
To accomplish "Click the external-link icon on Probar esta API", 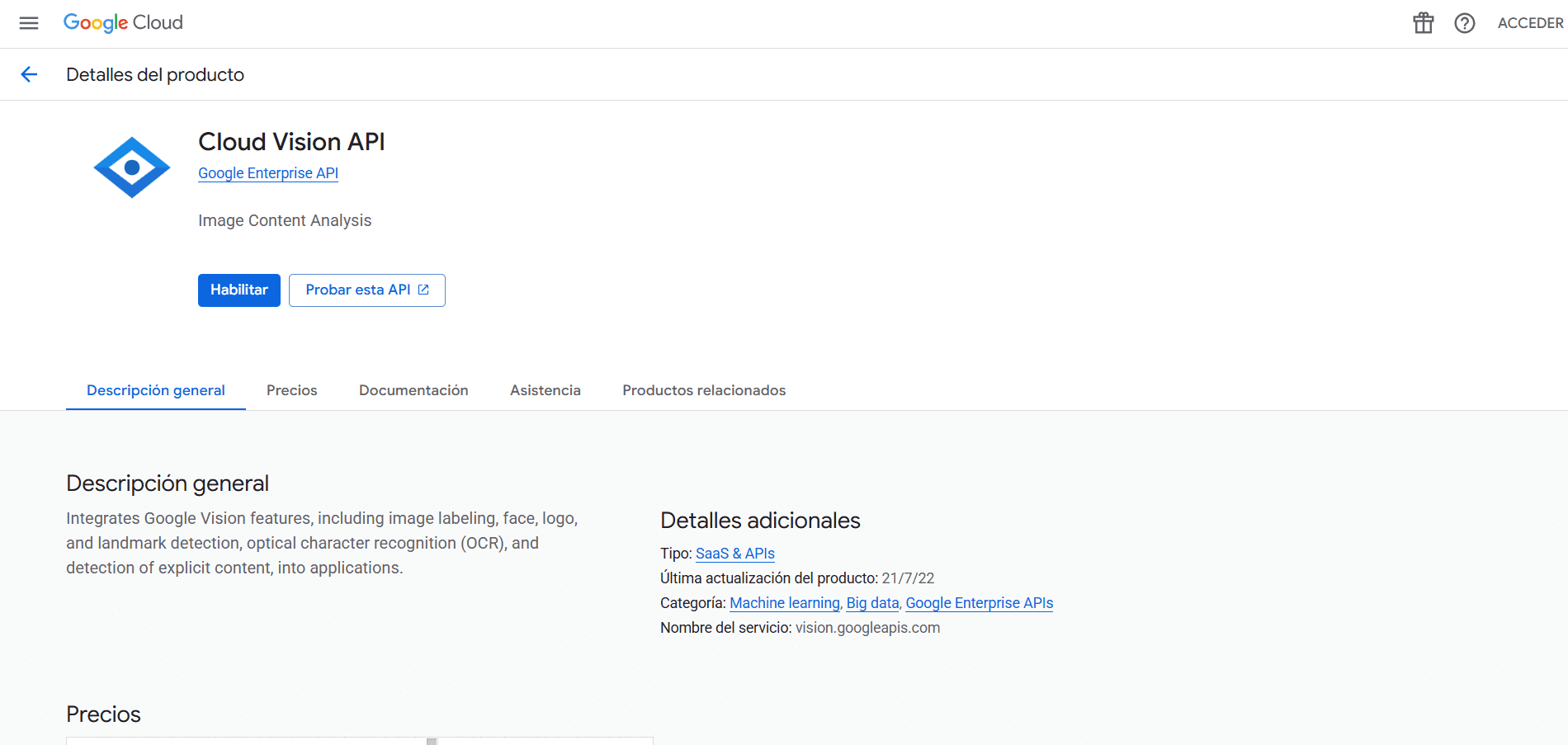I will tap(423, 290).
